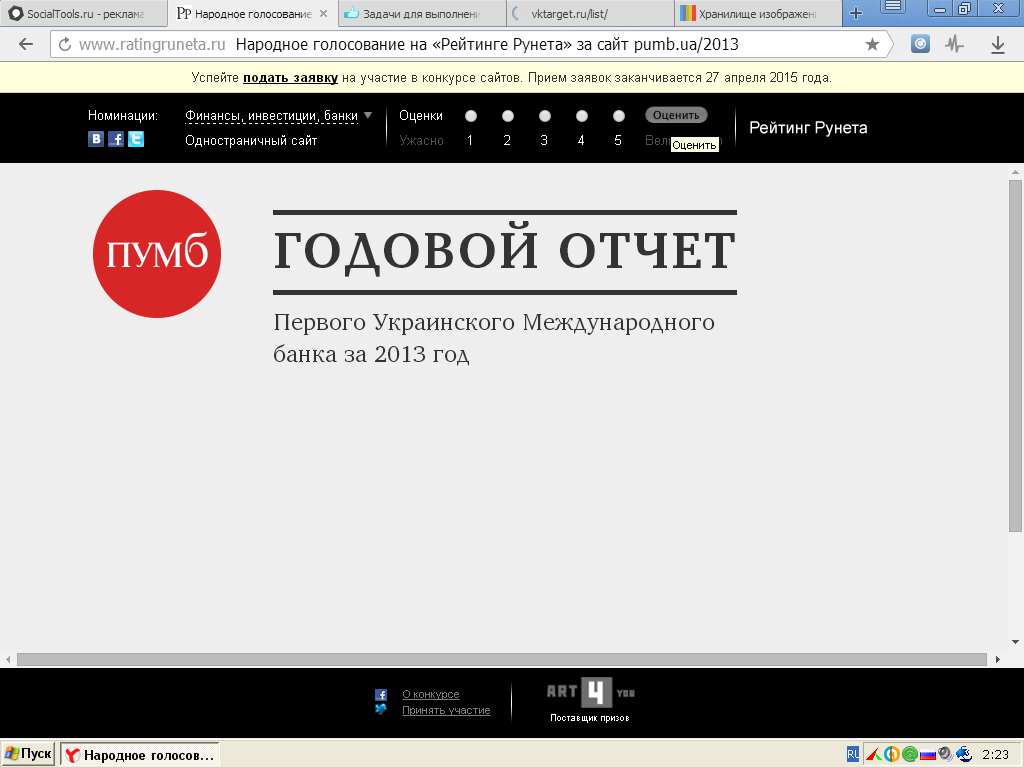Screen dimensions: 1024x768
Task: Click the pulse-line extension icon
Action: click(x=954, y=44)
